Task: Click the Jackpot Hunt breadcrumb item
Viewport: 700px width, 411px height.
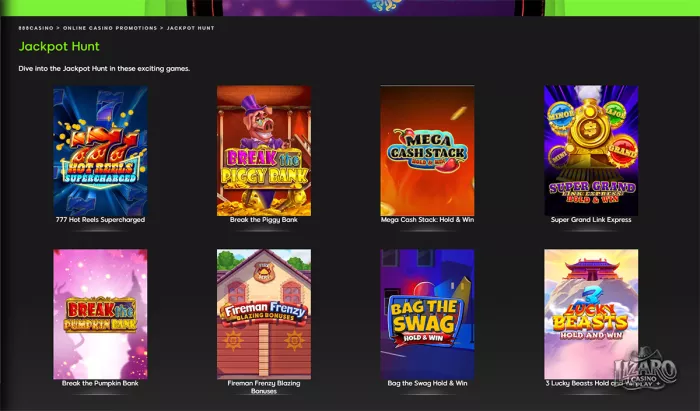Action: pyautogui.click(x=191, y=28)
